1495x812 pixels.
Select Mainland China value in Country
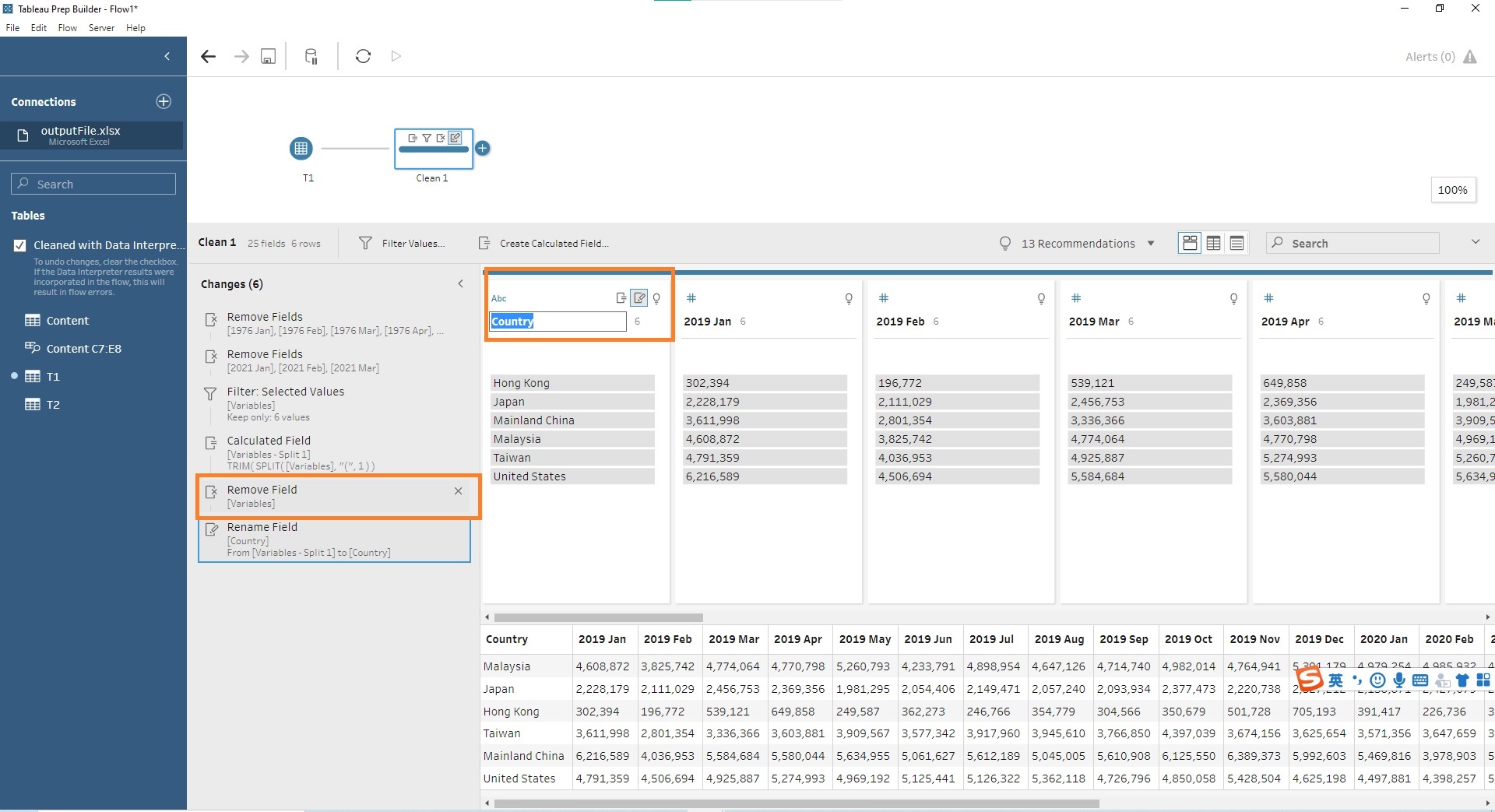coord(572,420)
